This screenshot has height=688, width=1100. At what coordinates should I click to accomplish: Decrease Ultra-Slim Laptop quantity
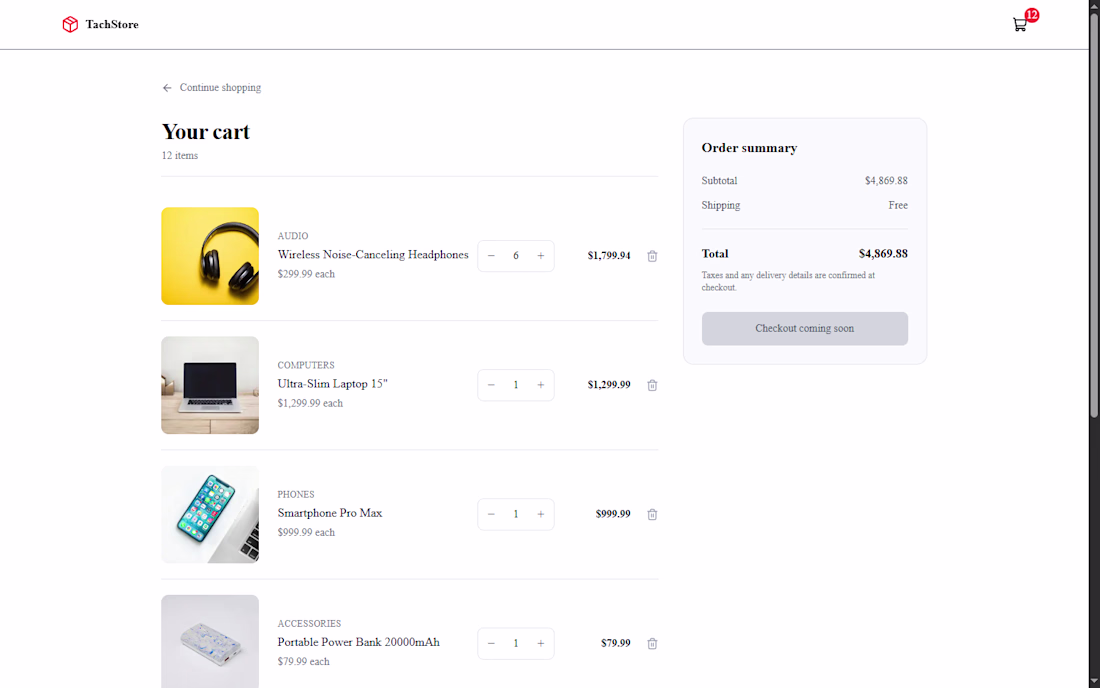pyautogui.click(x=491, y=385)
